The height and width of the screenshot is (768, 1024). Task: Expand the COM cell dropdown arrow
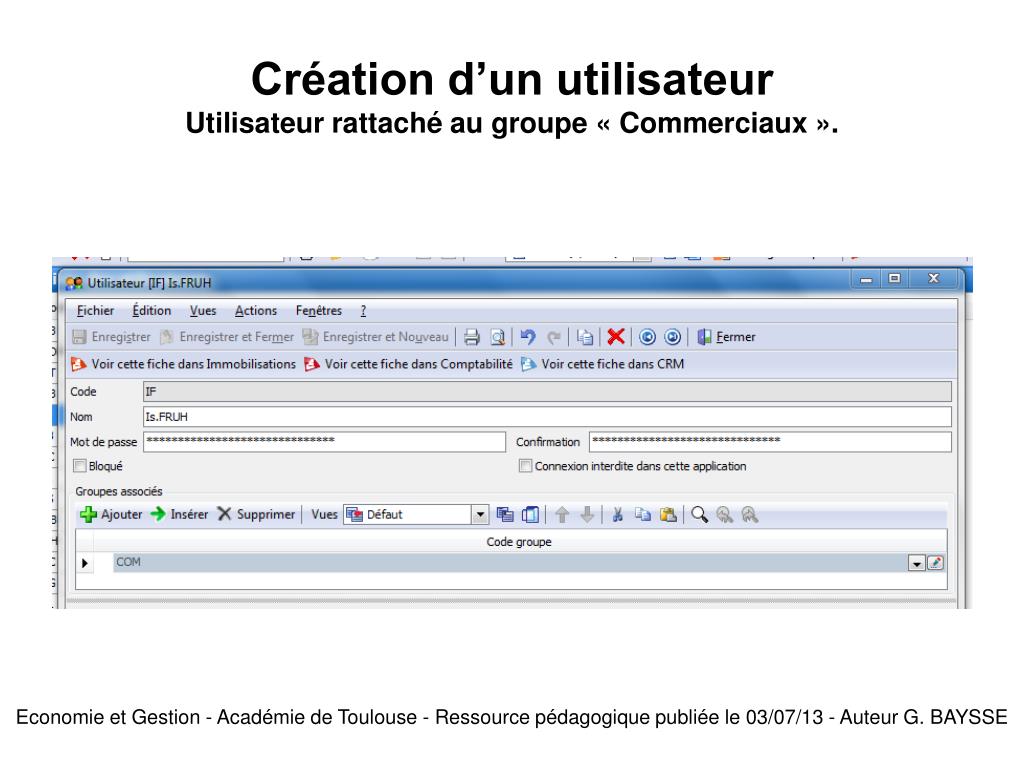click(916, 563)
